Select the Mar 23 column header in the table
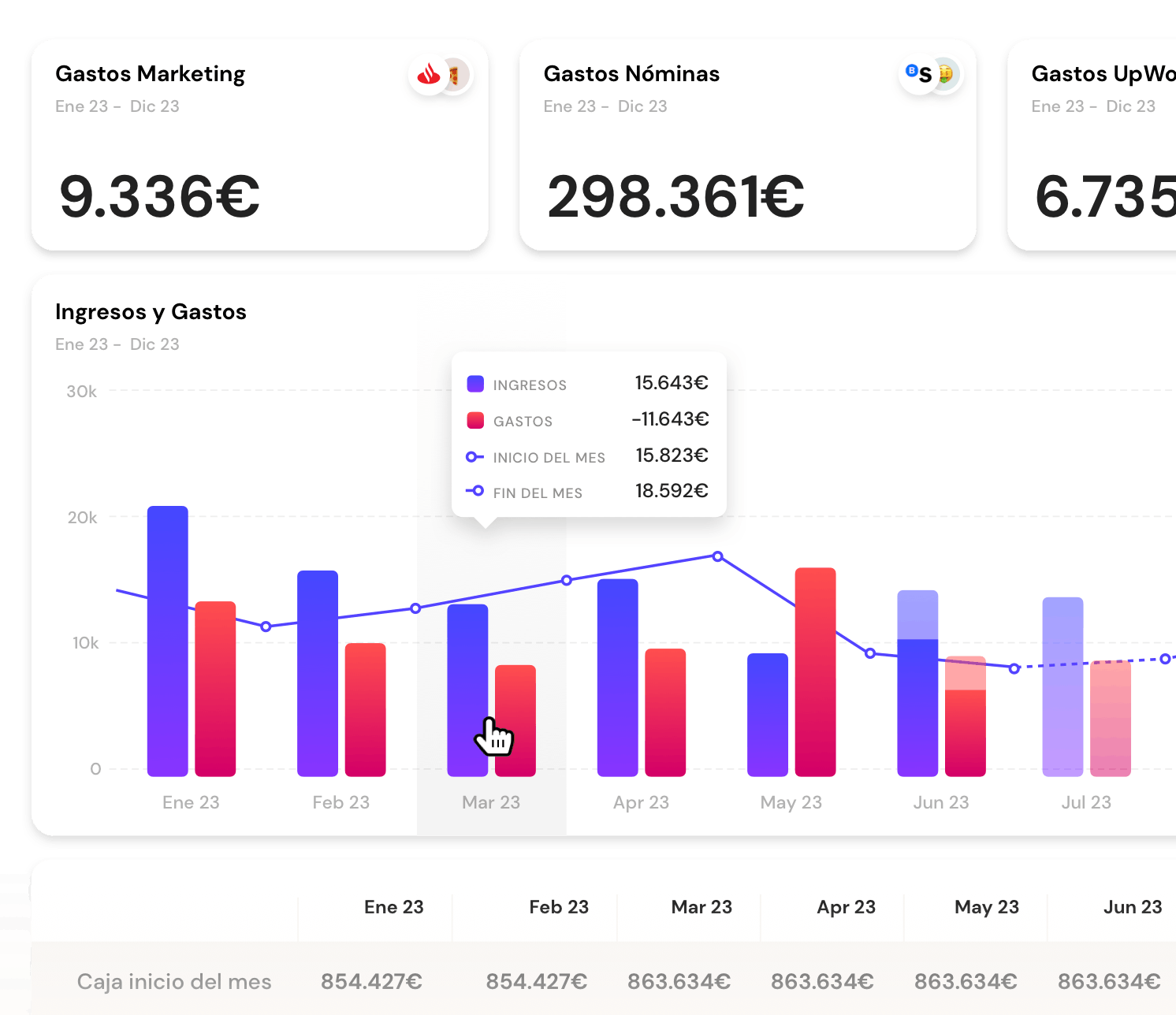 point(701,907)
